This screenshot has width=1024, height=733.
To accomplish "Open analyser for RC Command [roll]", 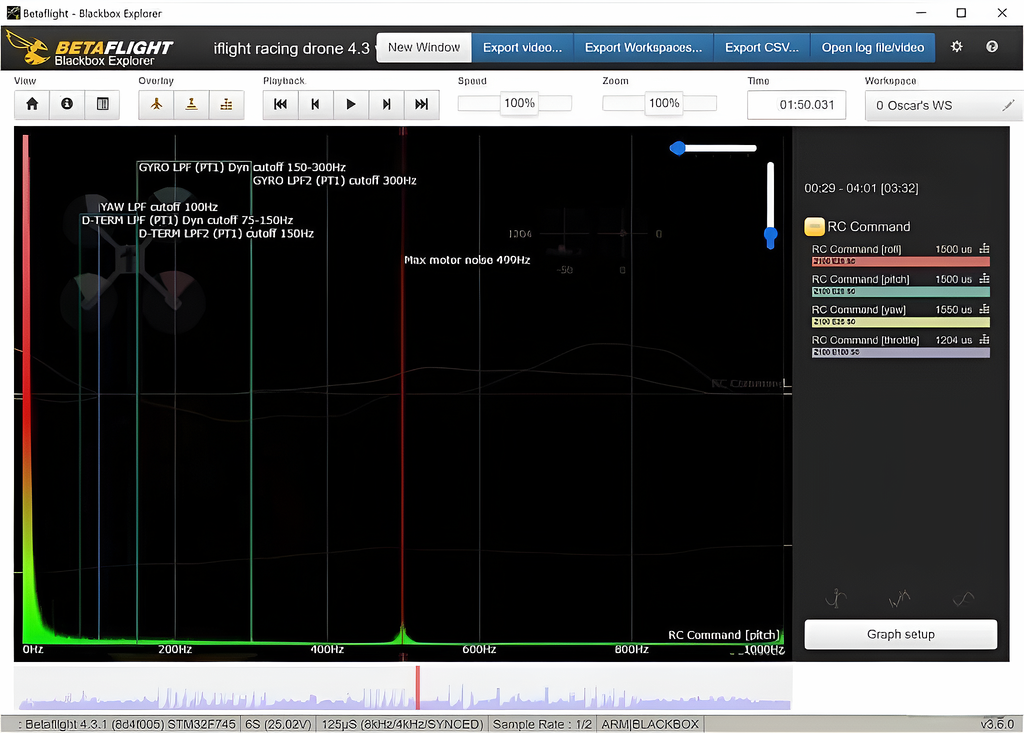I will [x=984, y=249].
